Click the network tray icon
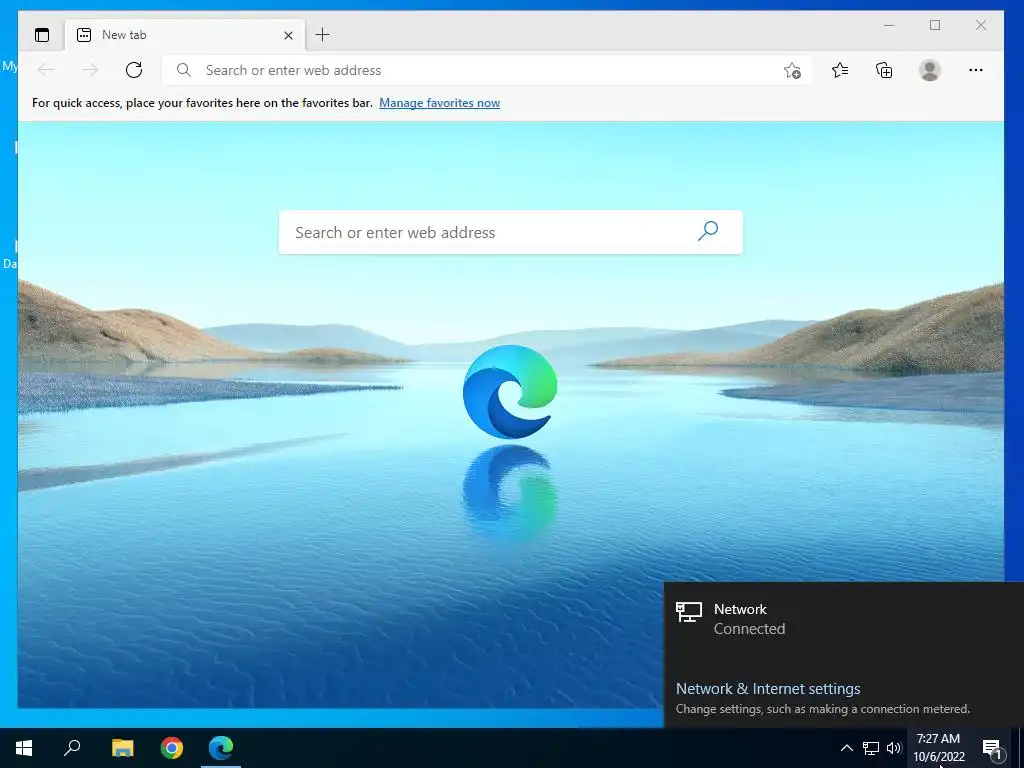This screenshot has width=1024, height=768. (871, 748)
